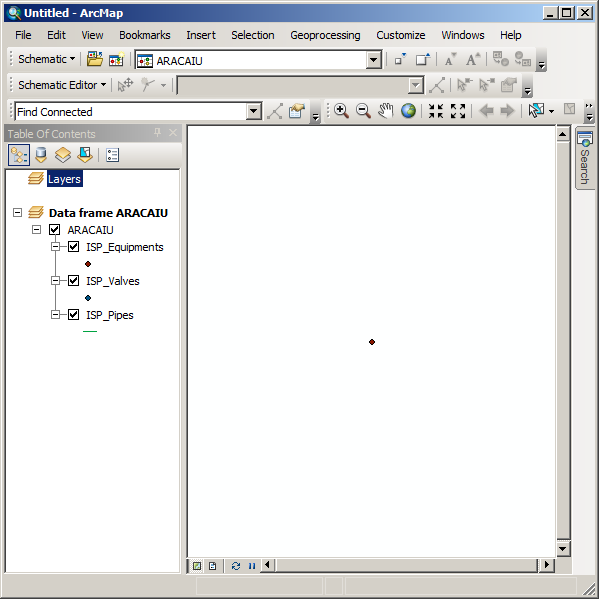Click the New Schematic Diagram icon
Viewport: 599px width, 599px height.
click(117, 60)
